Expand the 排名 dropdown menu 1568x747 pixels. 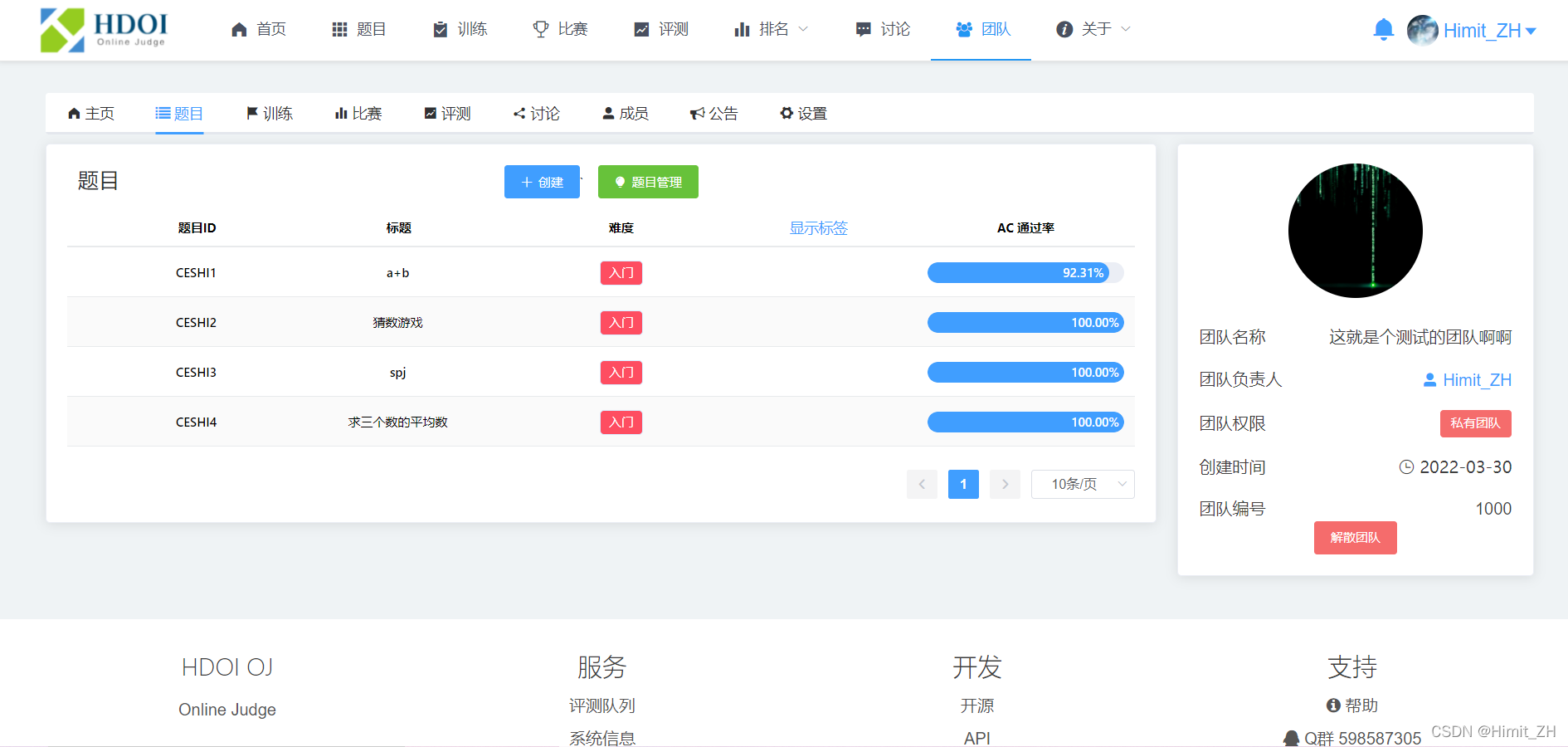(772, 29)
